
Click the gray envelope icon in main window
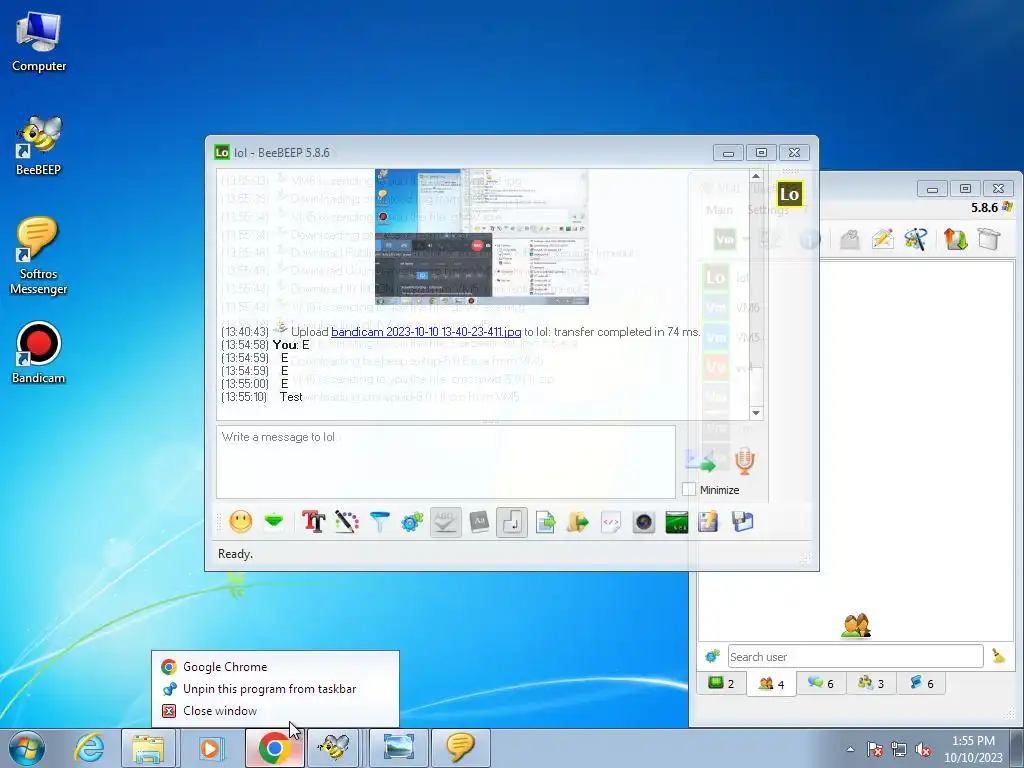click(849, 240)
